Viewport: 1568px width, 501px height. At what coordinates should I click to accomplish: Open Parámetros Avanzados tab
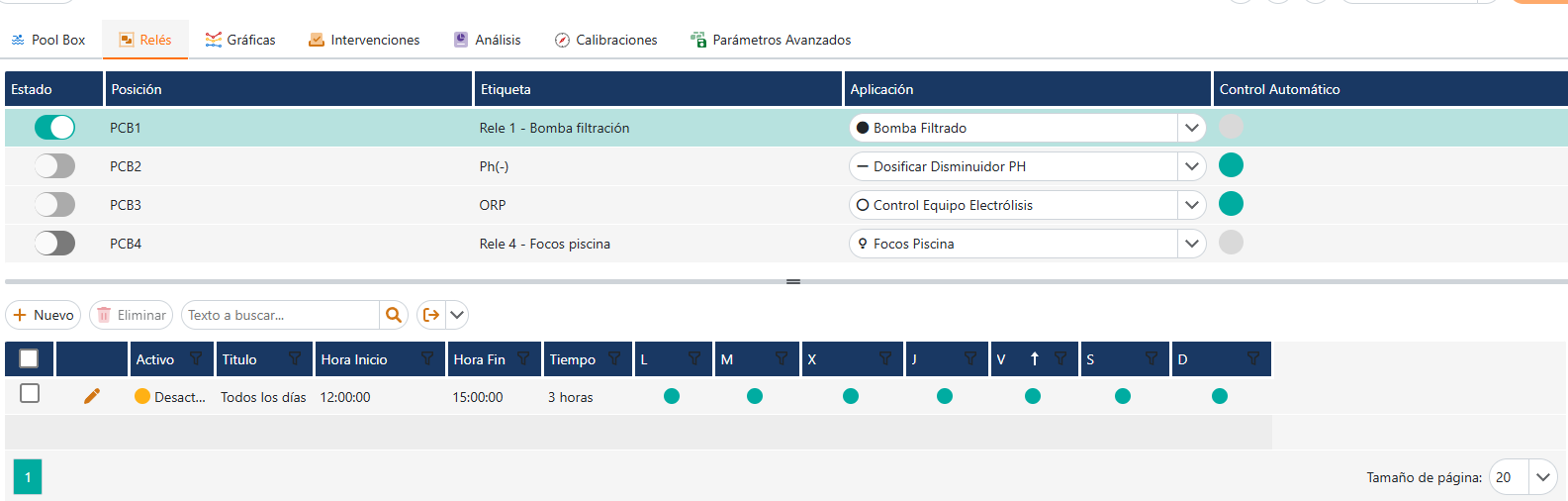click(771, 40)
